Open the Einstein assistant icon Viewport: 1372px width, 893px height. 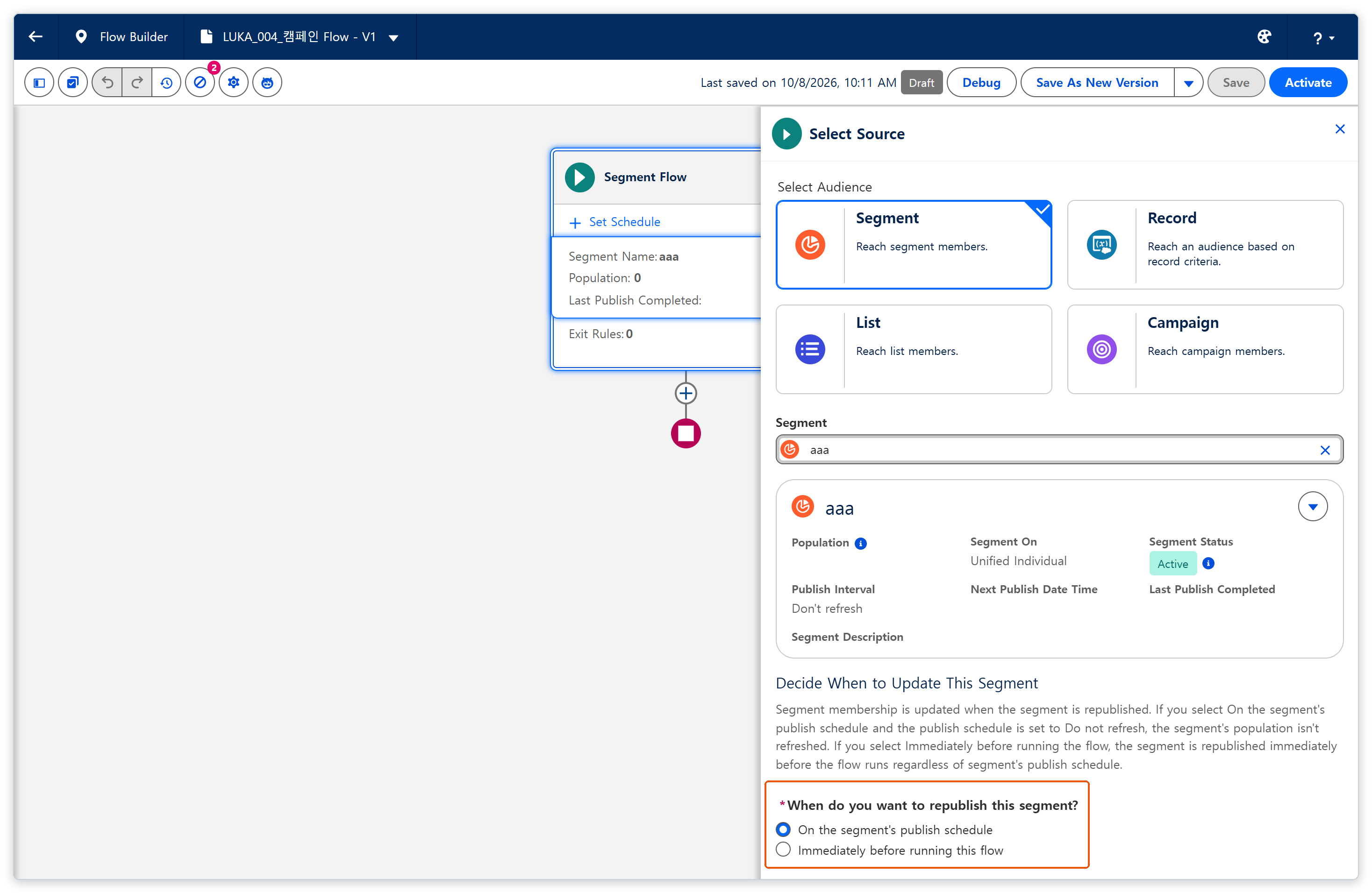[267, 82]
